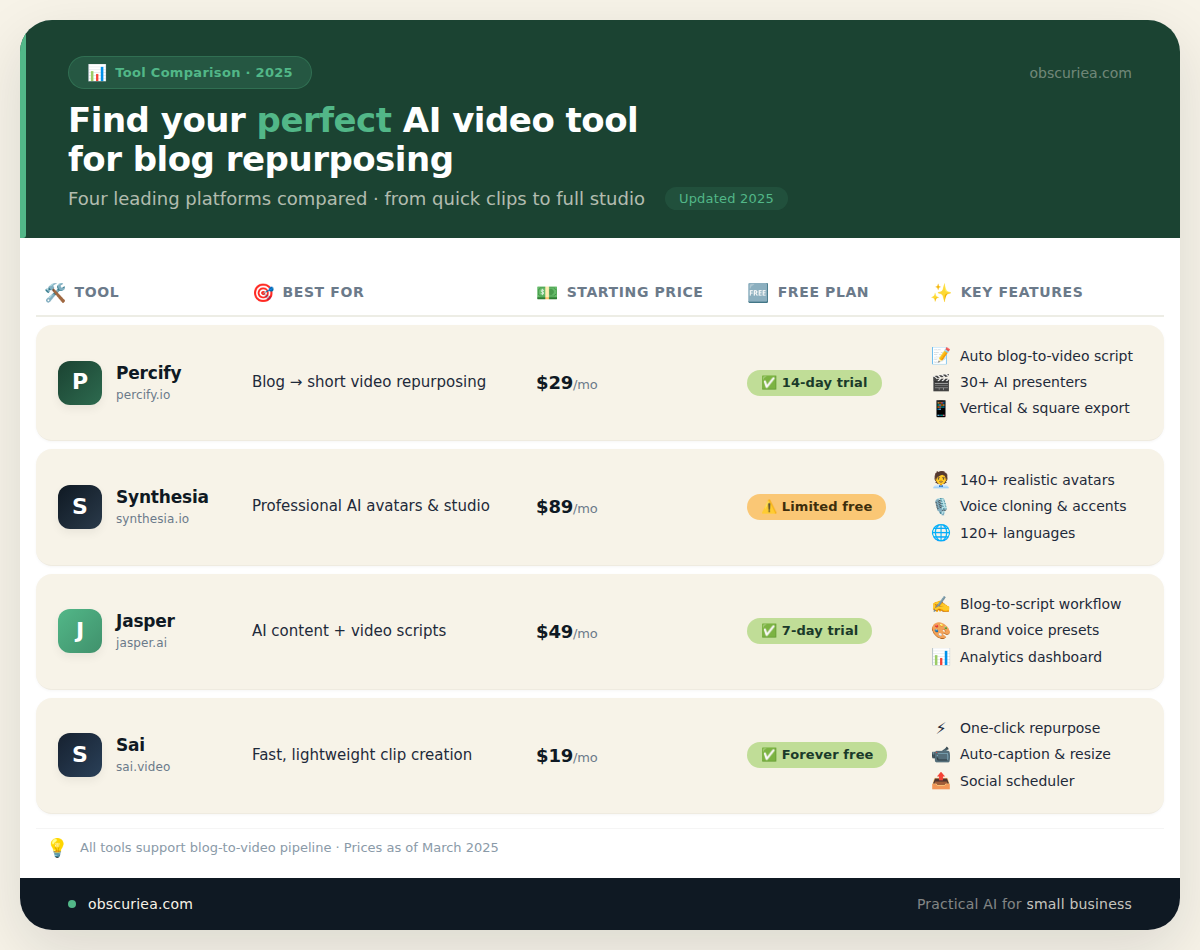
Task: Click the lightning icon for One-click repurpose
Action: coord(941,728)
